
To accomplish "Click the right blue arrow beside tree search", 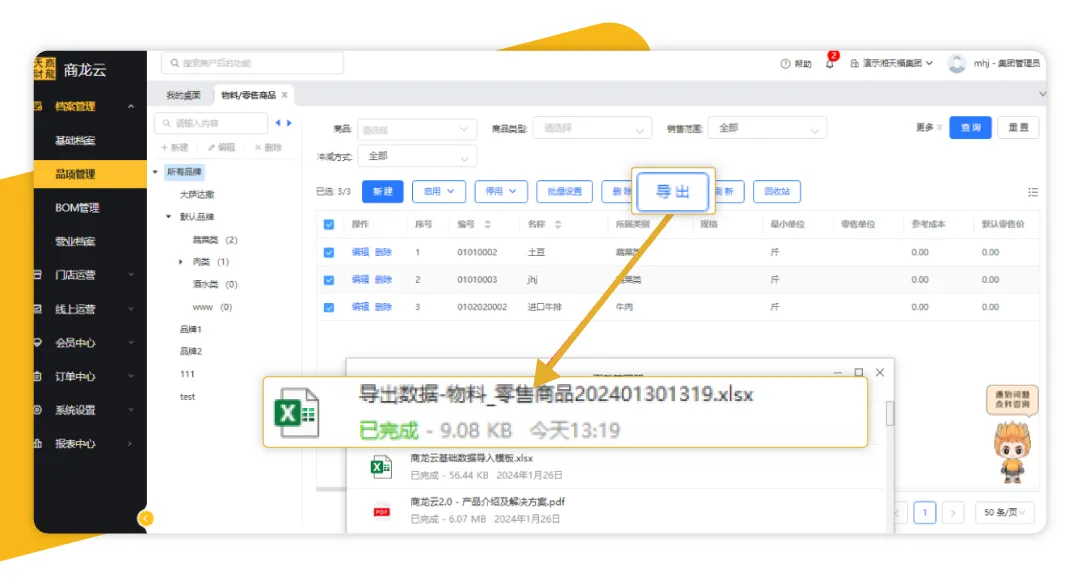I will (x=289, y=123).
